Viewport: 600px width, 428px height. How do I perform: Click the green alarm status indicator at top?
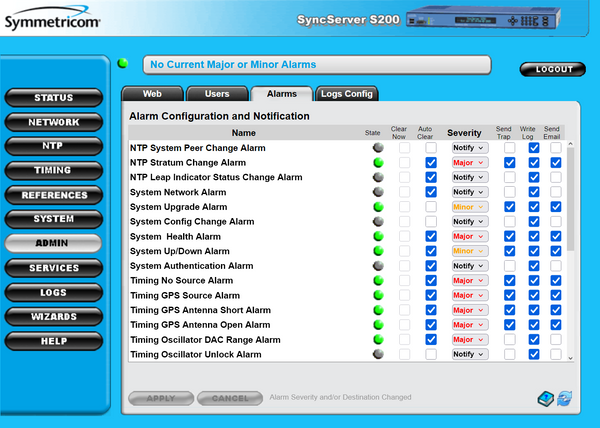coord(123,64)
